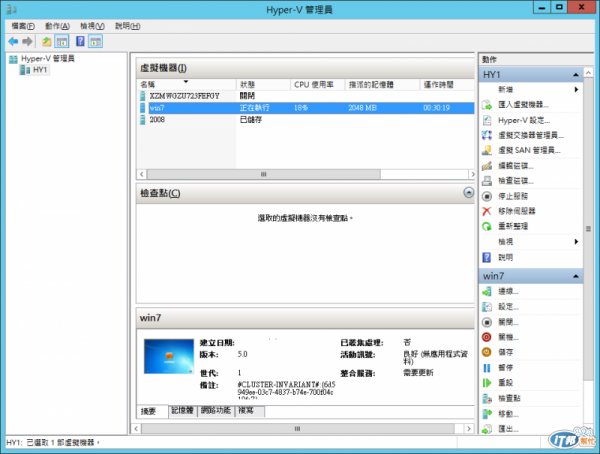600x454 pixels.
Task: Open the 檔案(F) menu
Action: click(x=23, y=26)
